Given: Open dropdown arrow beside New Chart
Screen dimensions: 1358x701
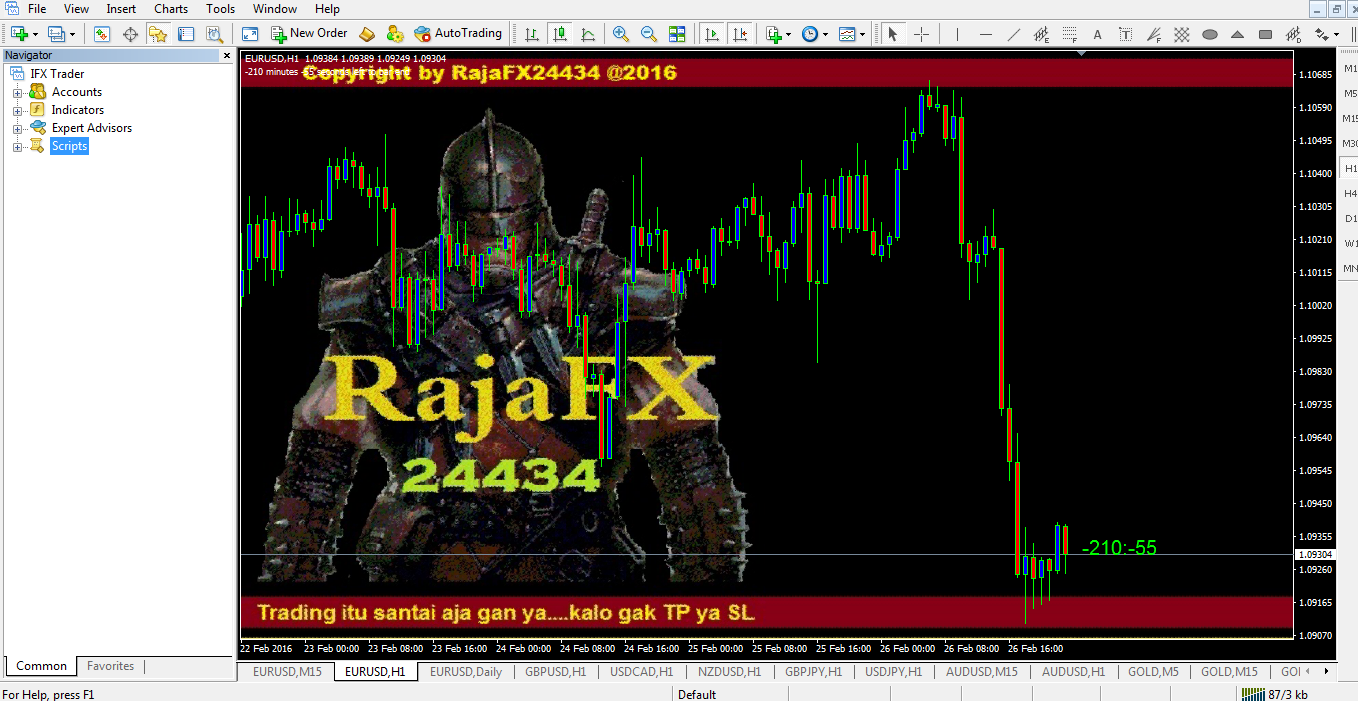Looking at the screenshot, I should pos(35,34).
